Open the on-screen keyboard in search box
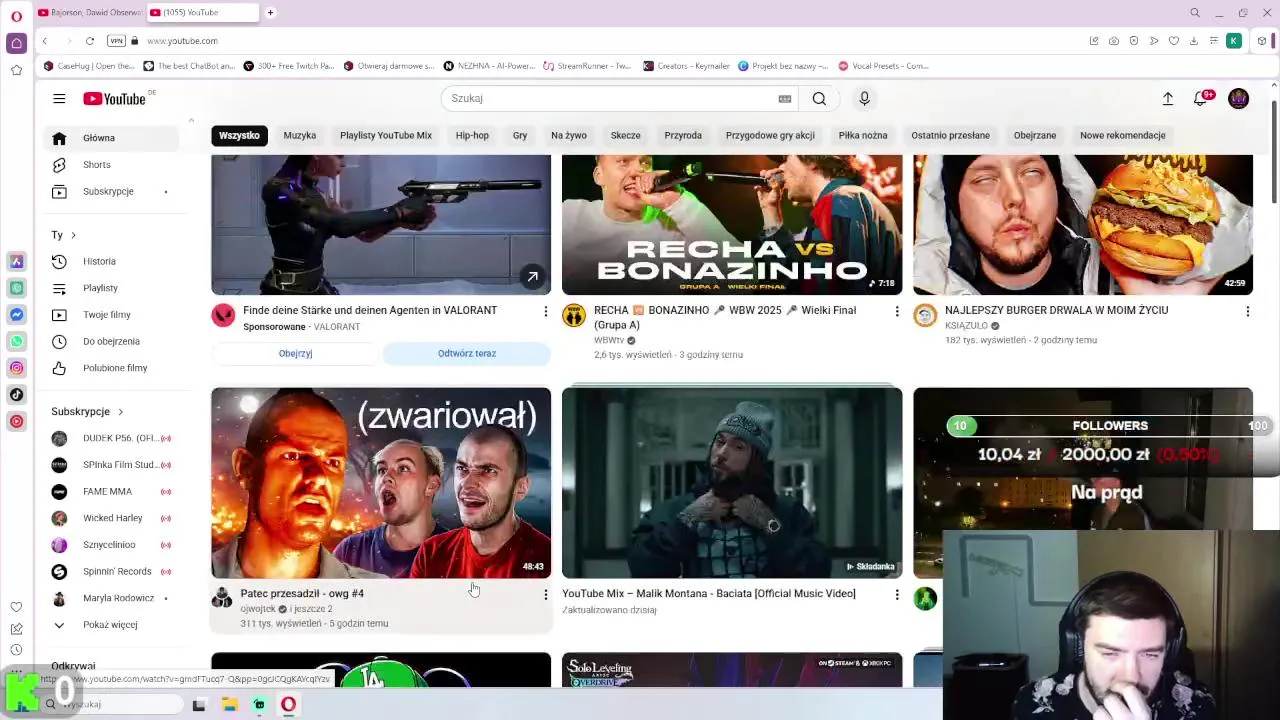The image size is (1280, 720). [785, 98]
